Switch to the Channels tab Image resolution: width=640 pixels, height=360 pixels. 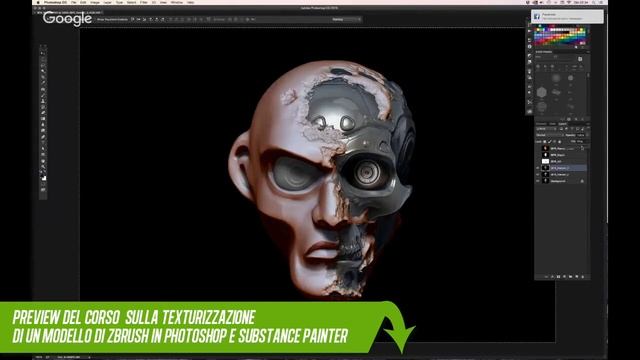point(541,124)
